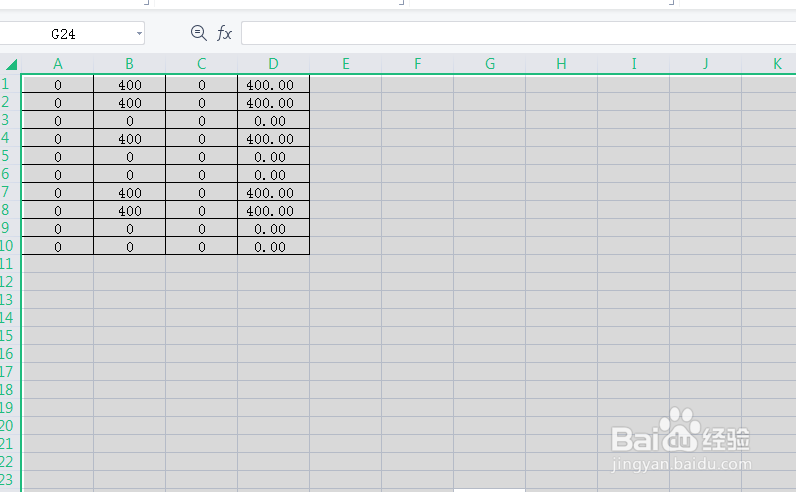Select row 5 header
Image resolution: width=796 pixels, height=492 pixels.
10,156
